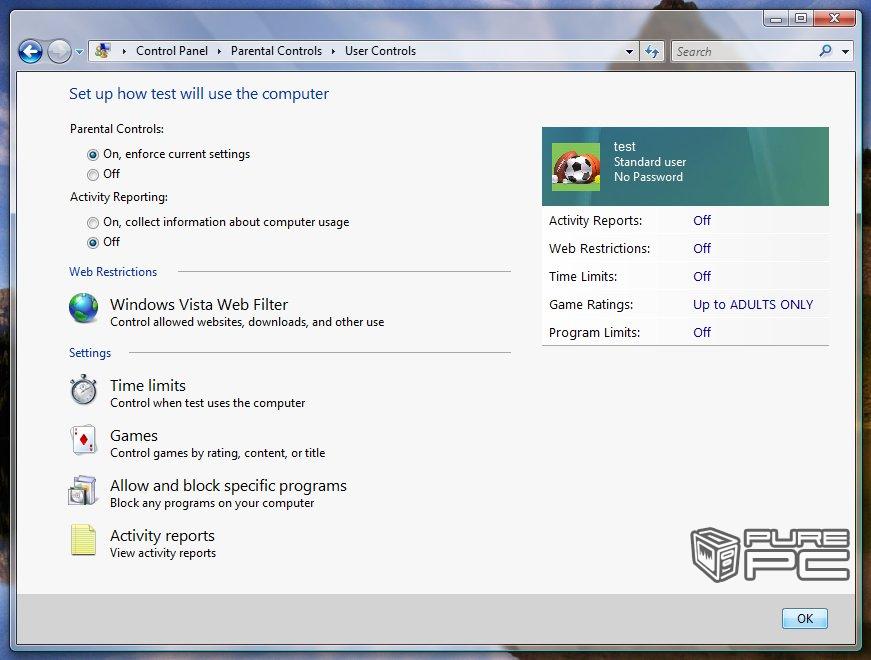
Task: Open the Games settings link
Action: click(x=134, y=436)
